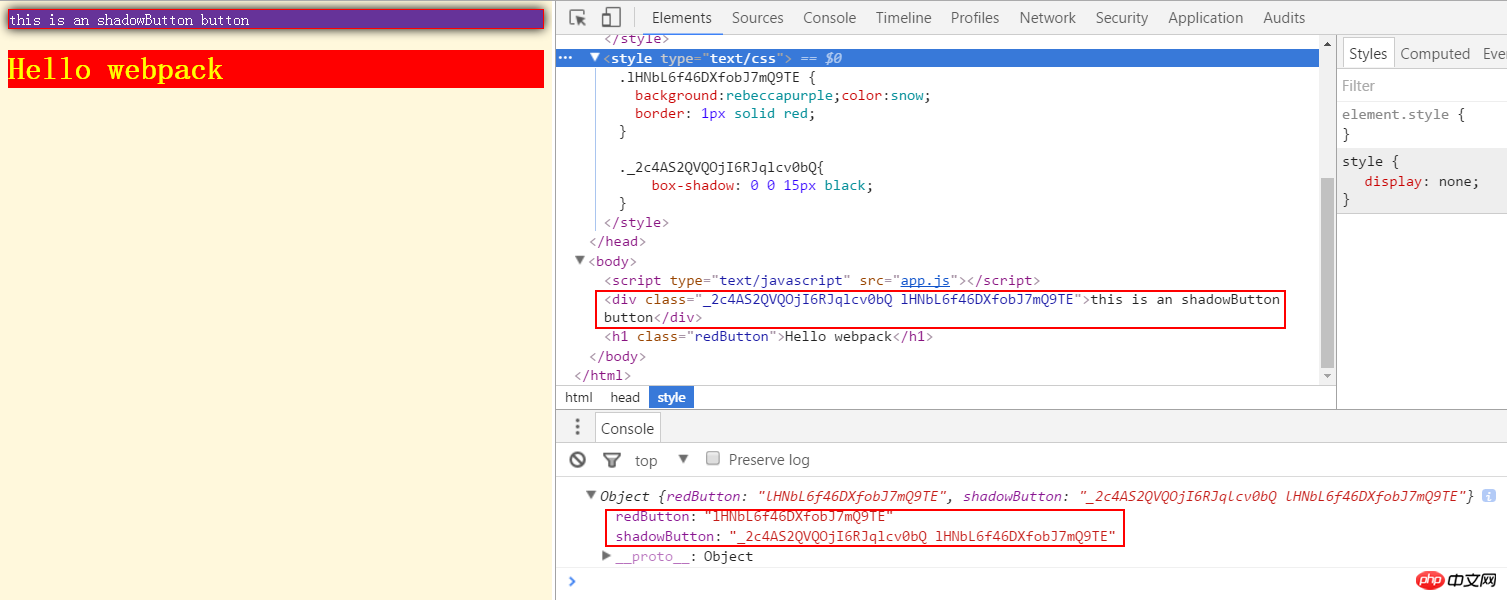Open the console drawer three-dot menu
Screen dimensions: 1507x600
[x=577, y=428]
